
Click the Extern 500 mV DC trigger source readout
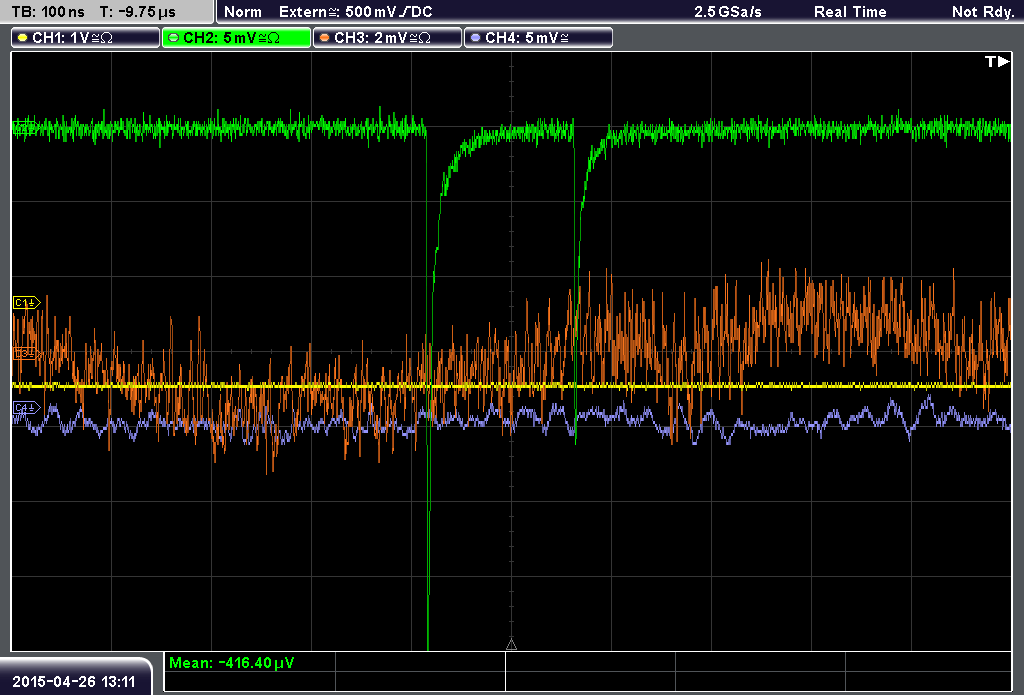coord(355,12)
